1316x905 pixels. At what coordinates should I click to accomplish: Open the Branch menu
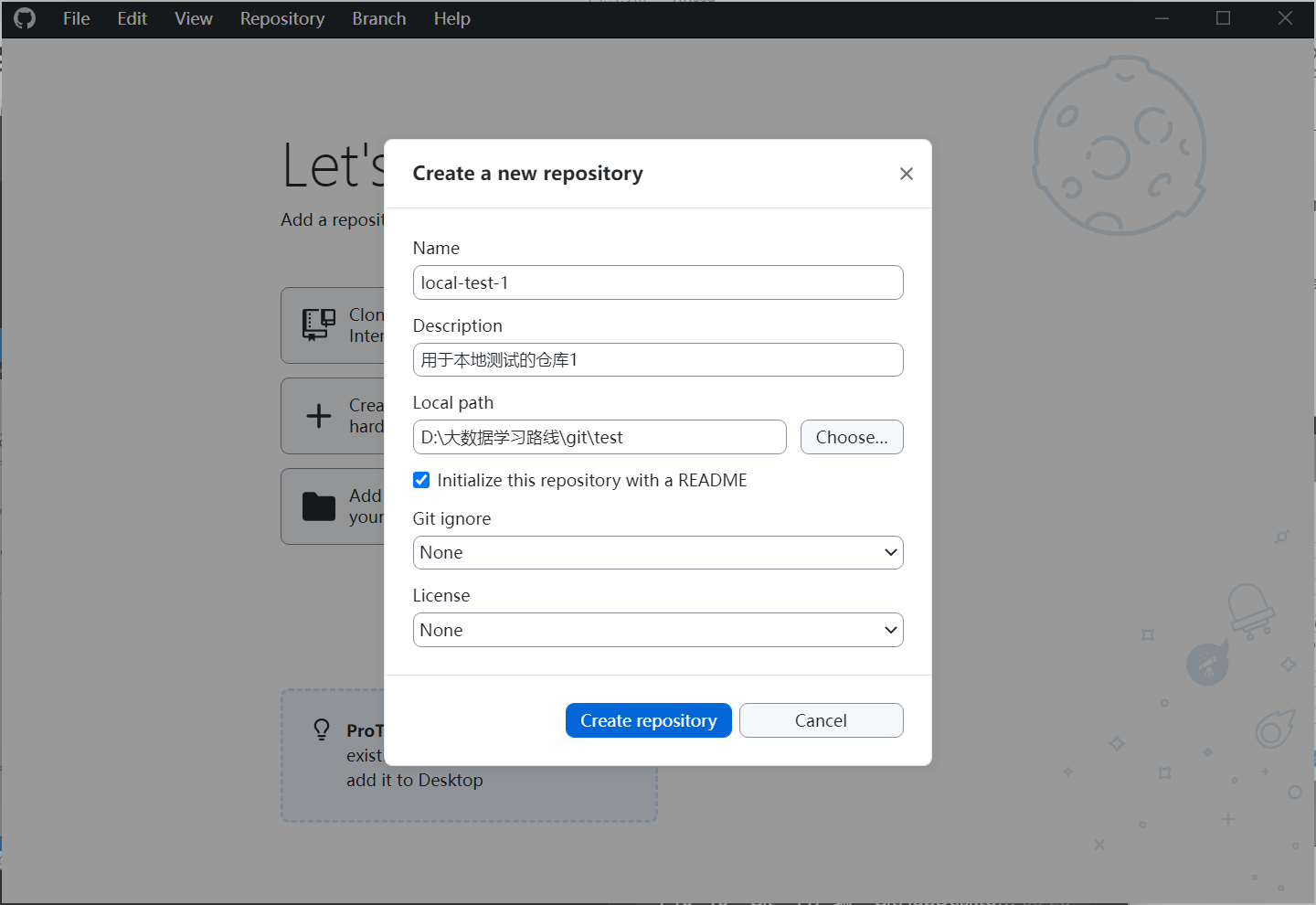pyautogui.click(x=379, y=18)
